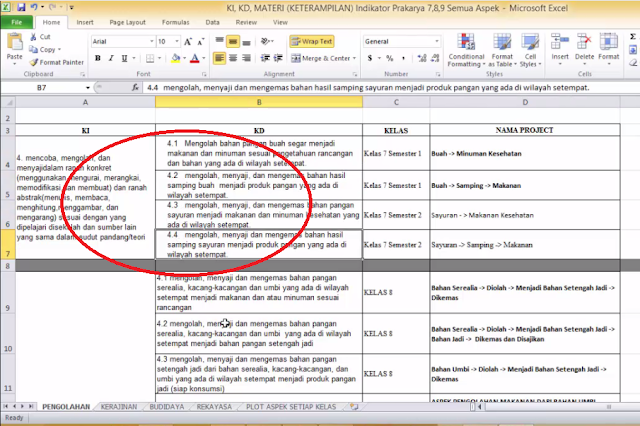Open the Name Box dropdown arrow
The image size is (640, 426).
(x=87, y=87)
